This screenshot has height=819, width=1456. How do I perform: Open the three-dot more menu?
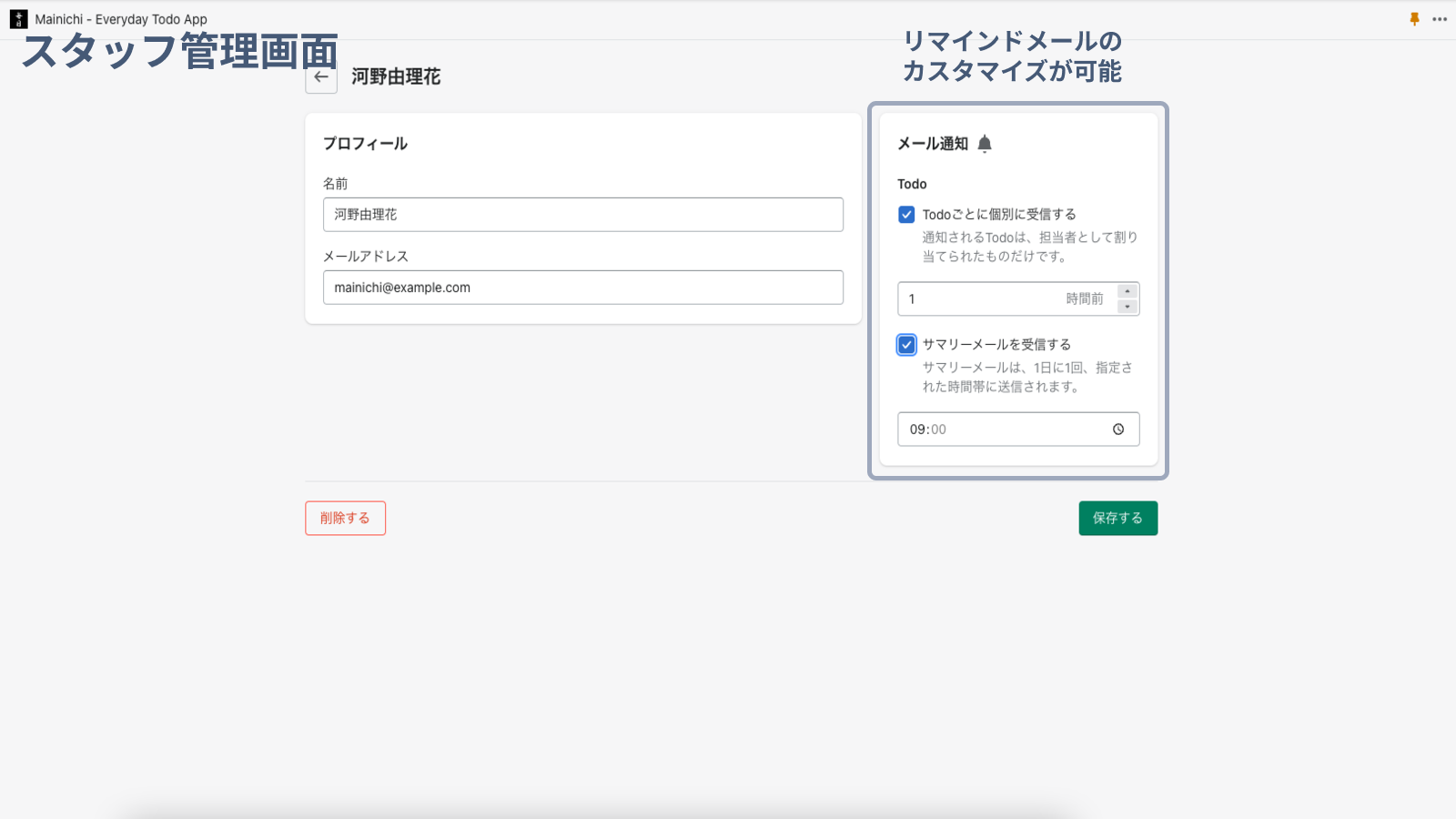click(x=1440, y=19)
